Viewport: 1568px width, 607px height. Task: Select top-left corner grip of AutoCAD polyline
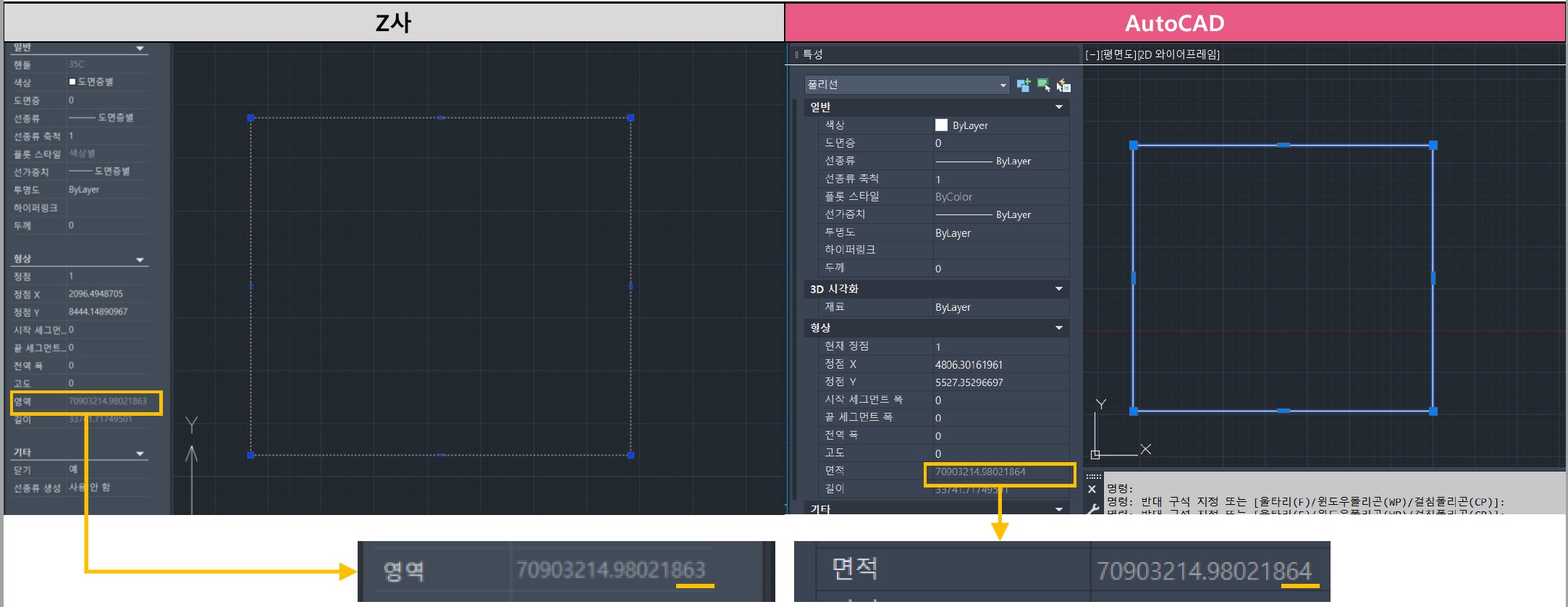(x=1134, y=146)
